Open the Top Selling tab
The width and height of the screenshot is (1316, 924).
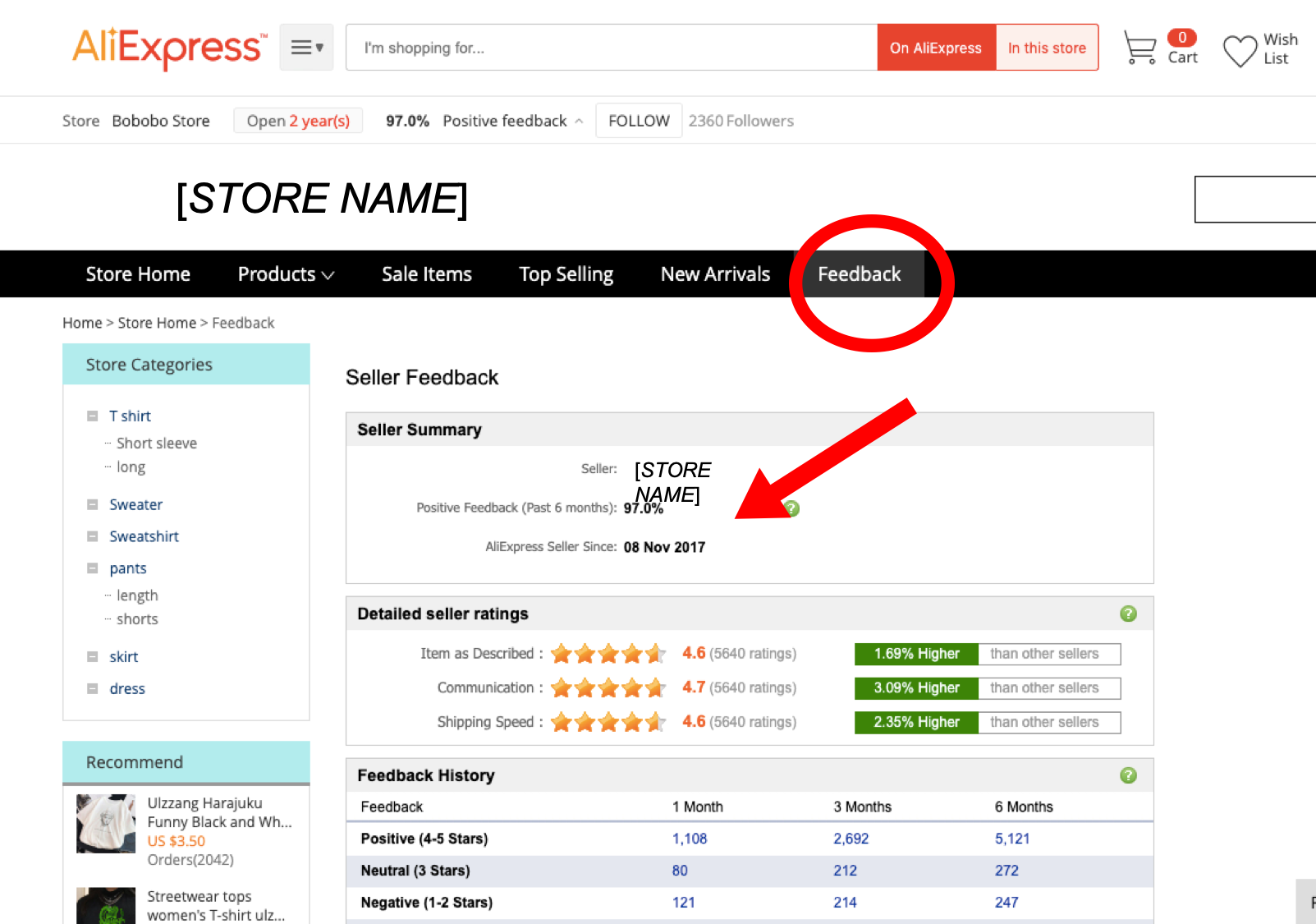coord(566,274)
